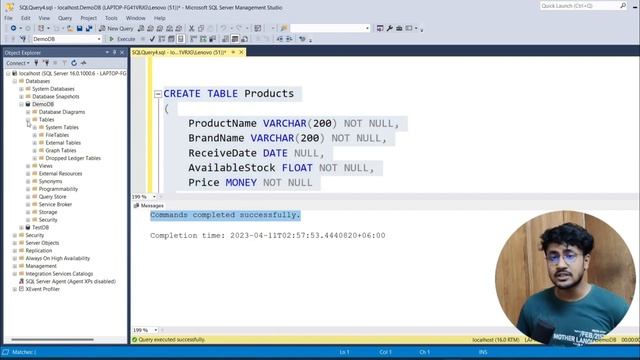The width and height of the screenshot is (640, 360).
Task: Click the Copy toolbar icon
Action: tap(201, 28)
